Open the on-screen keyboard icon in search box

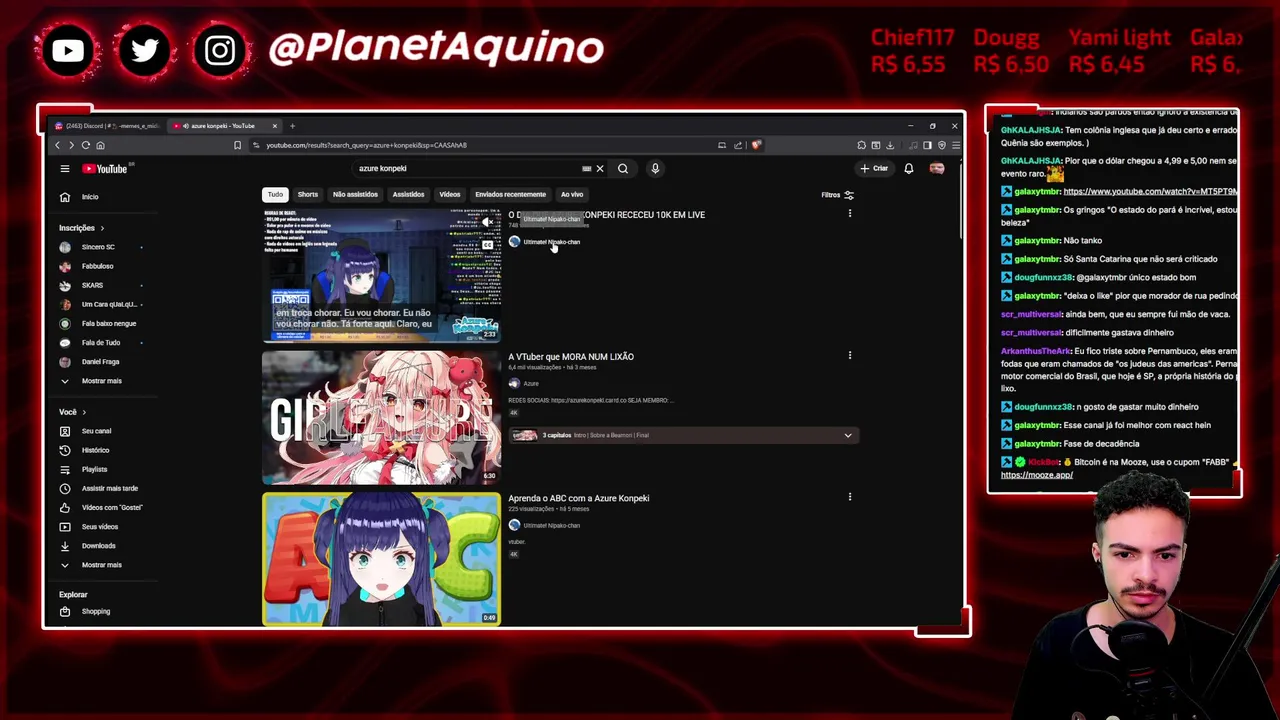point(587,169)
